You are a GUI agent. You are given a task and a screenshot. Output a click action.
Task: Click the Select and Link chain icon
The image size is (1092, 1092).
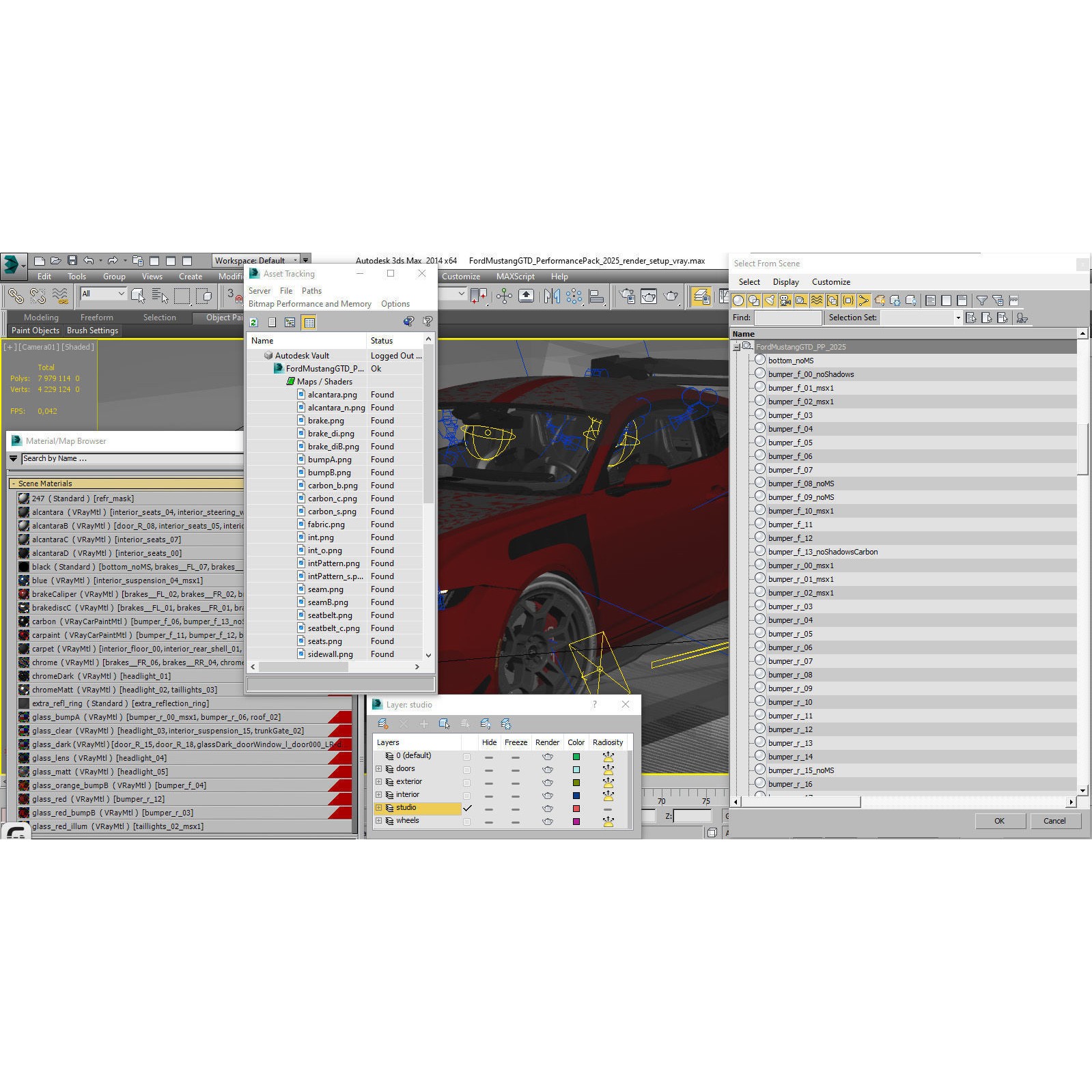(x=16, y=296)
